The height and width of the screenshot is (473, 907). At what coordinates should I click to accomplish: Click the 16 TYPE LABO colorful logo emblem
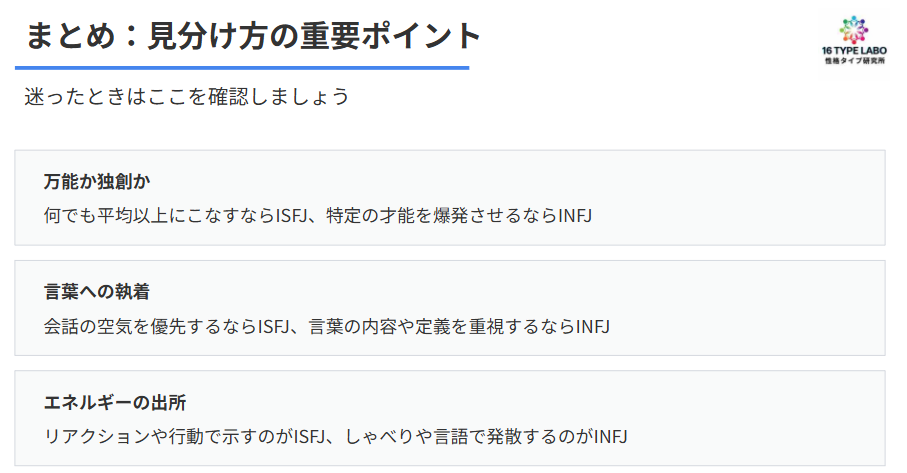pos(851,28)
